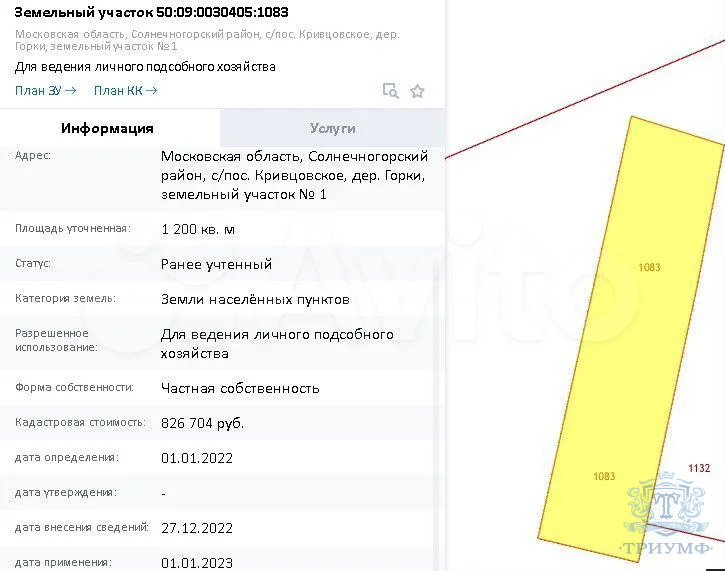Image resolution: width=725 pixels, height=571 pixels.
Task: Add parcel to favorites with star icon
Action: (x=418, y=91)
